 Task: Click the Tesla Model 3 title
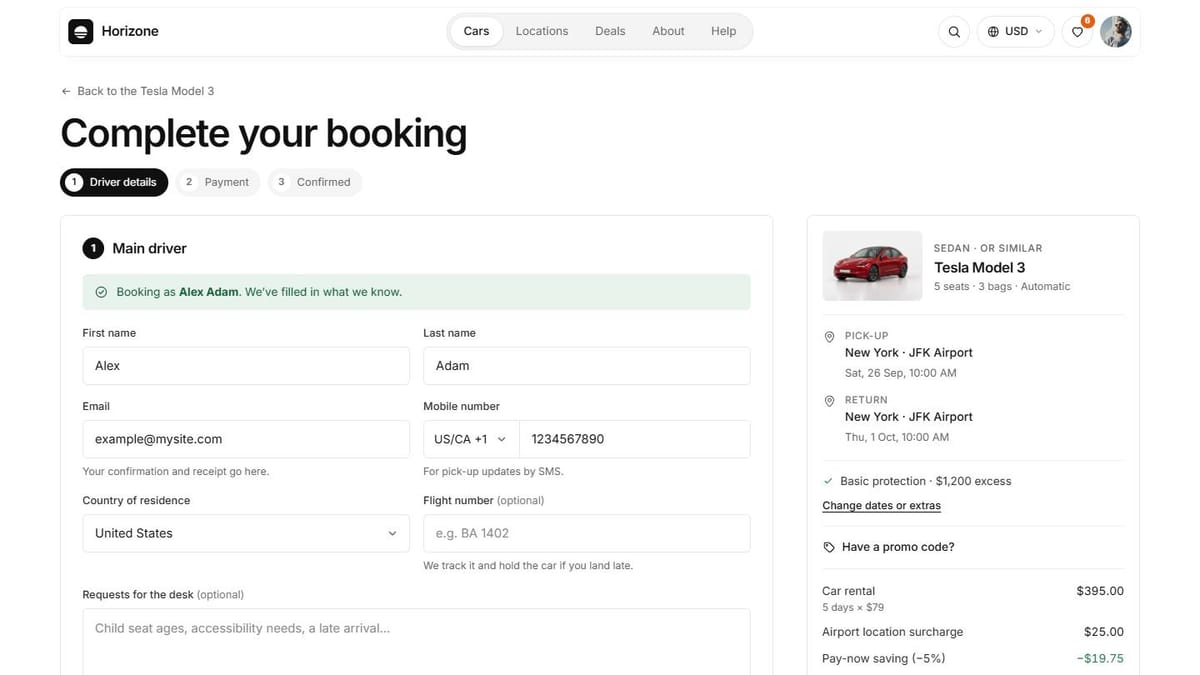pos(979,267)
